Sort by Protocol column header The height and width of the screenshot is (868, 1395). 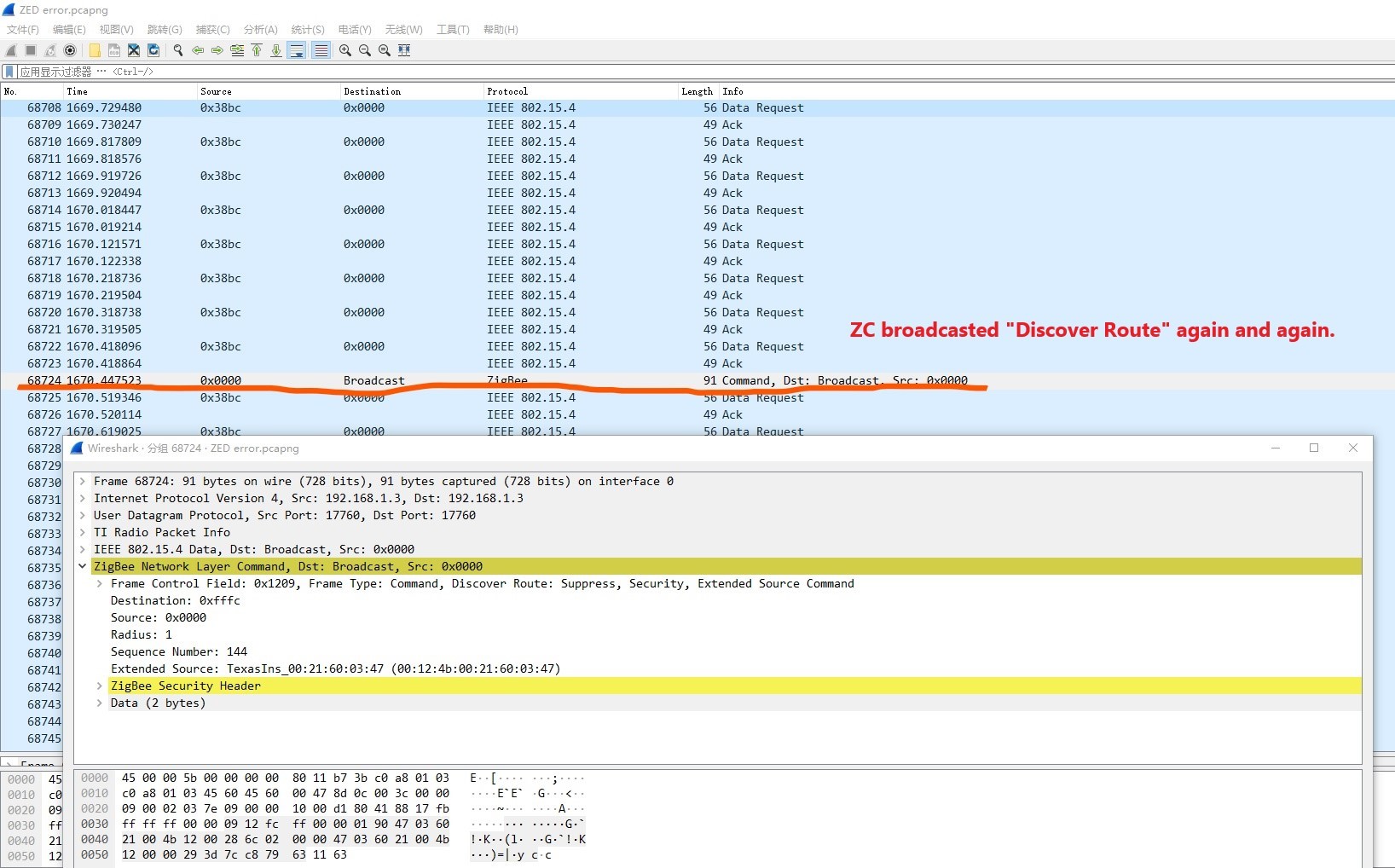(x=581, y=91)
